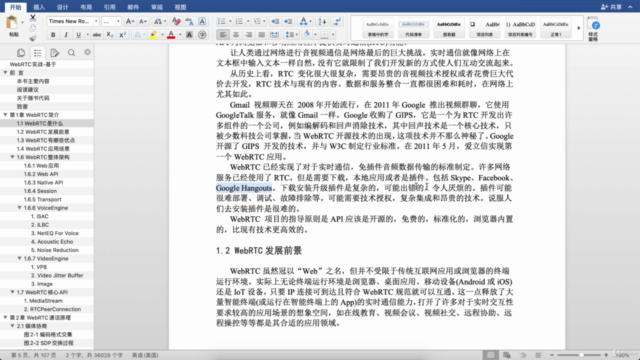
Task: Click the Character Shading icon
Action: tap(189, 35)
